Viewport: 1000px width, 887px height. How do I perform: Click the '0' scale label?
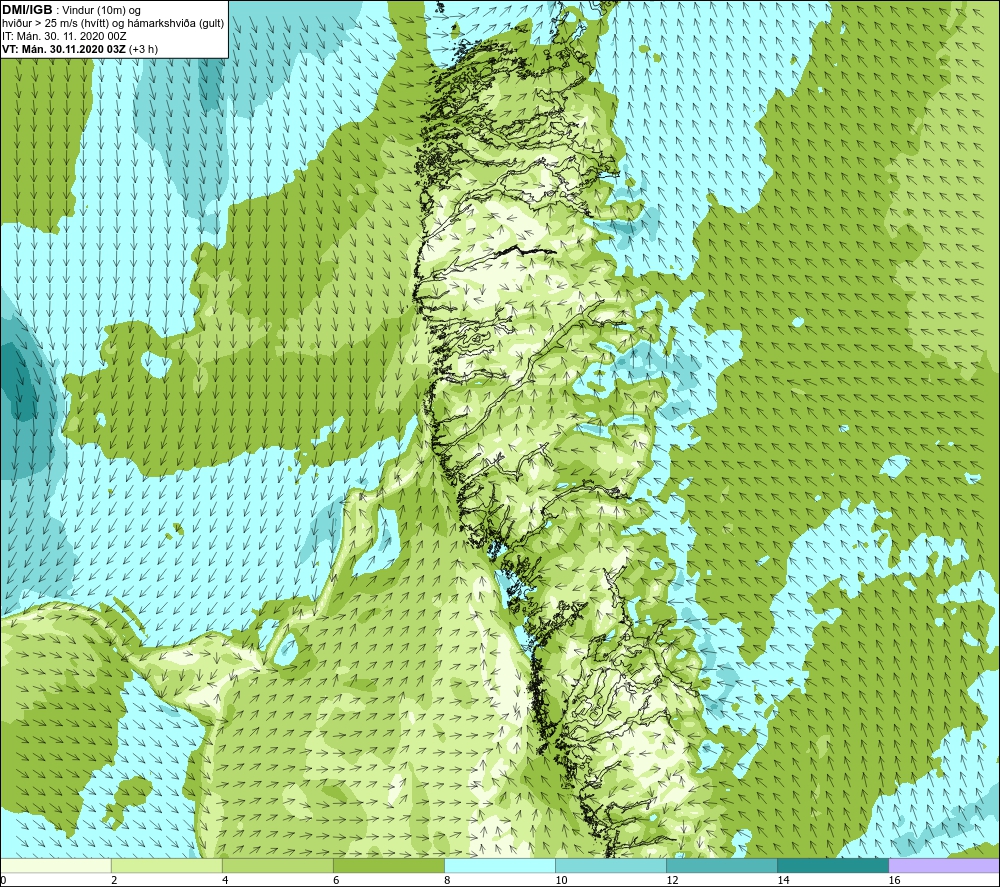coord(3,881)
